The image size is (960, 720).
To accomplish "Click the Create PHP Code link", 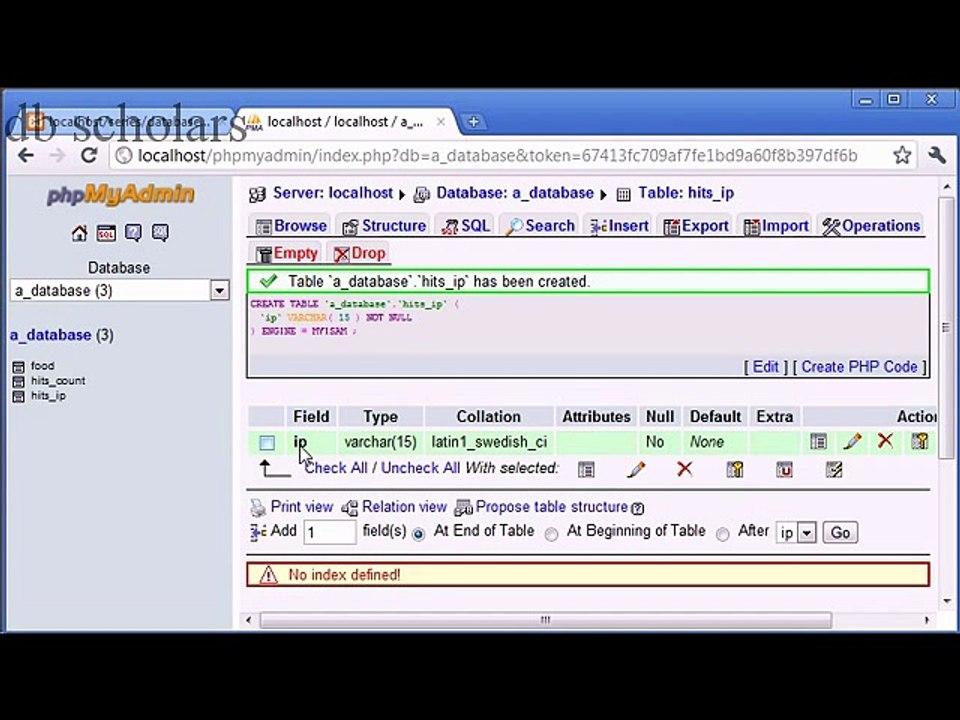I will [859, 367].
